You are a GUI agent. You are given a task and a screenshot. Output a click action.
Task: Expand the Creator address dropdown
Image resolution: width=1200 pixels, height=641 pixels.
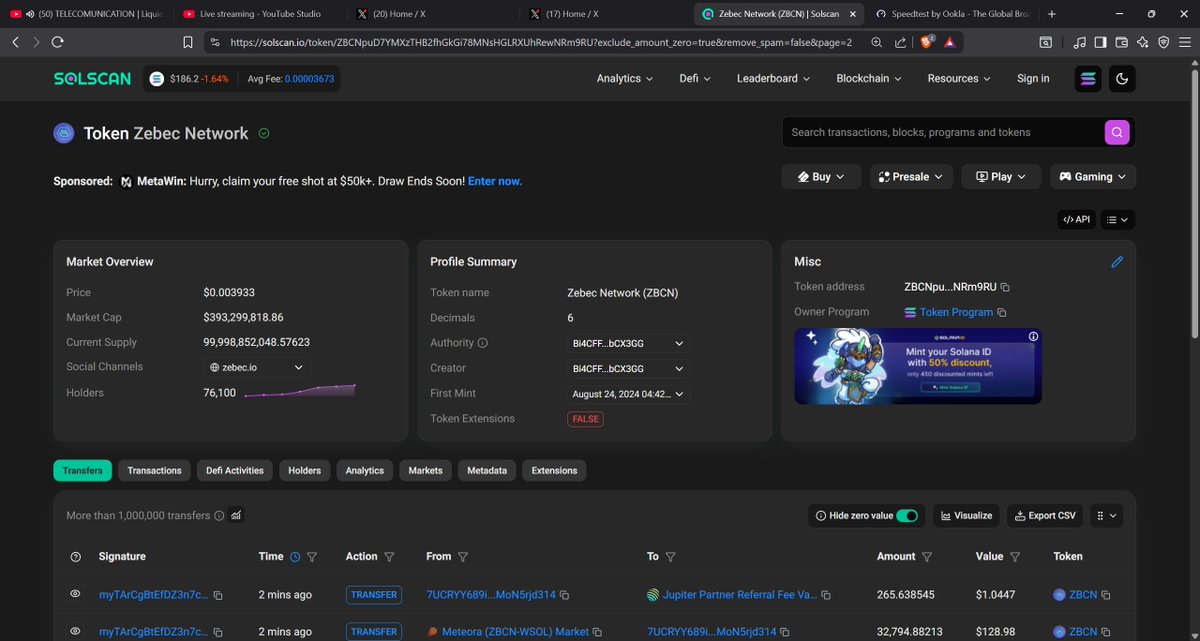[x=628, y=369]
